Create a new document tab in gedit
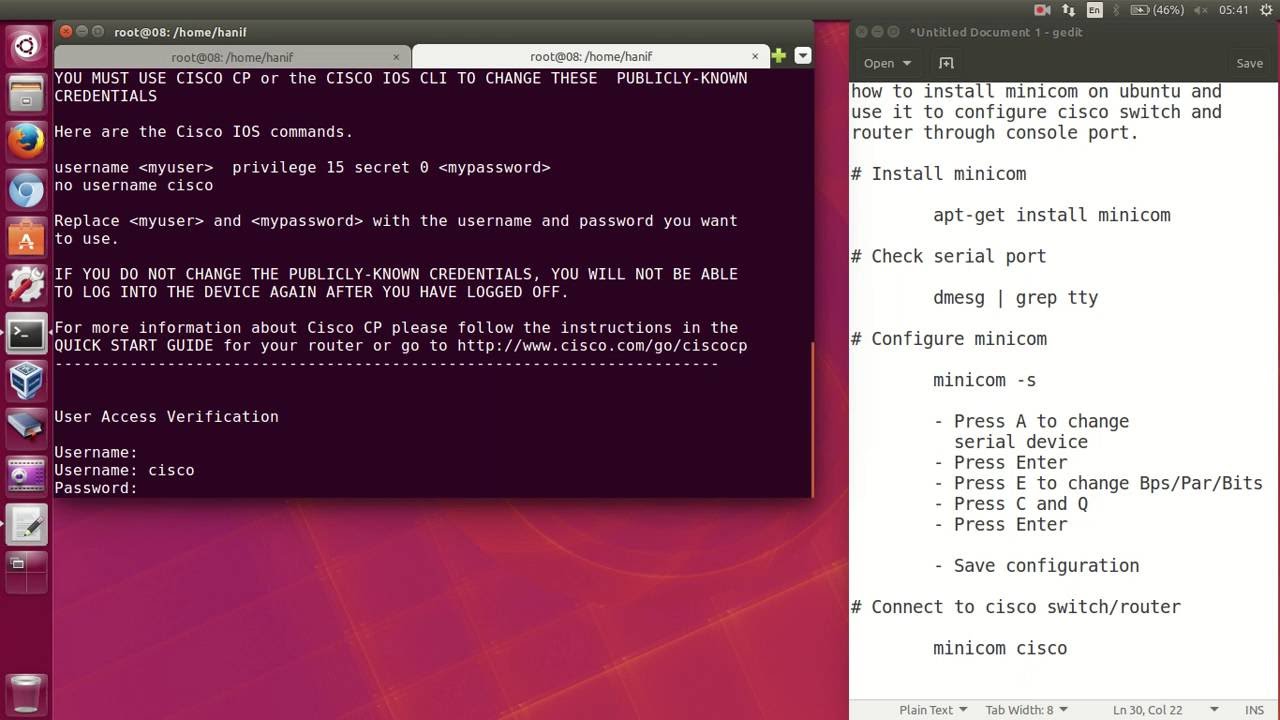This screenshot has height=720, width=1280. pyautogui.click(x=946, y=63)
